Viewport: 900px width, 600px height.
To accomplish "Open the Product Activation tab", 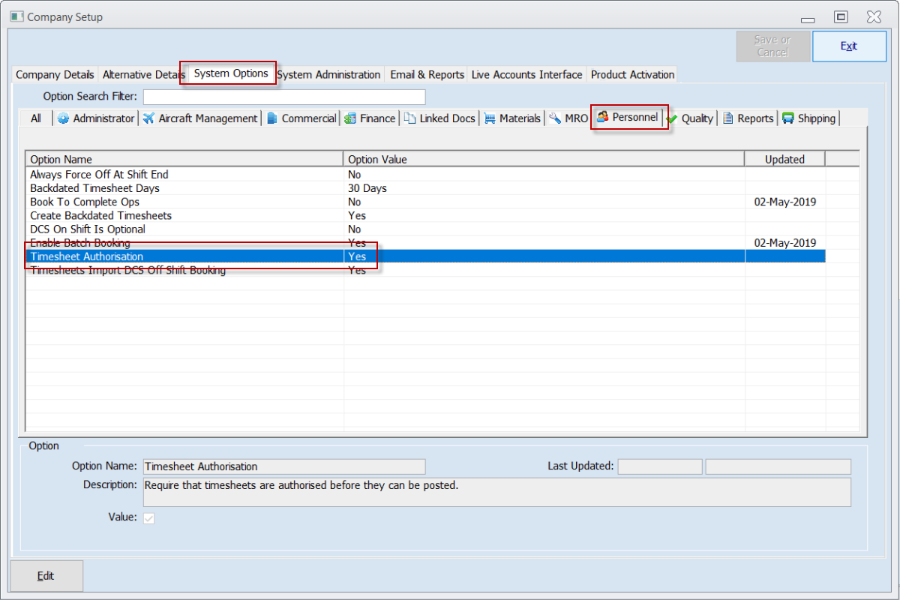I will point(633,75).
